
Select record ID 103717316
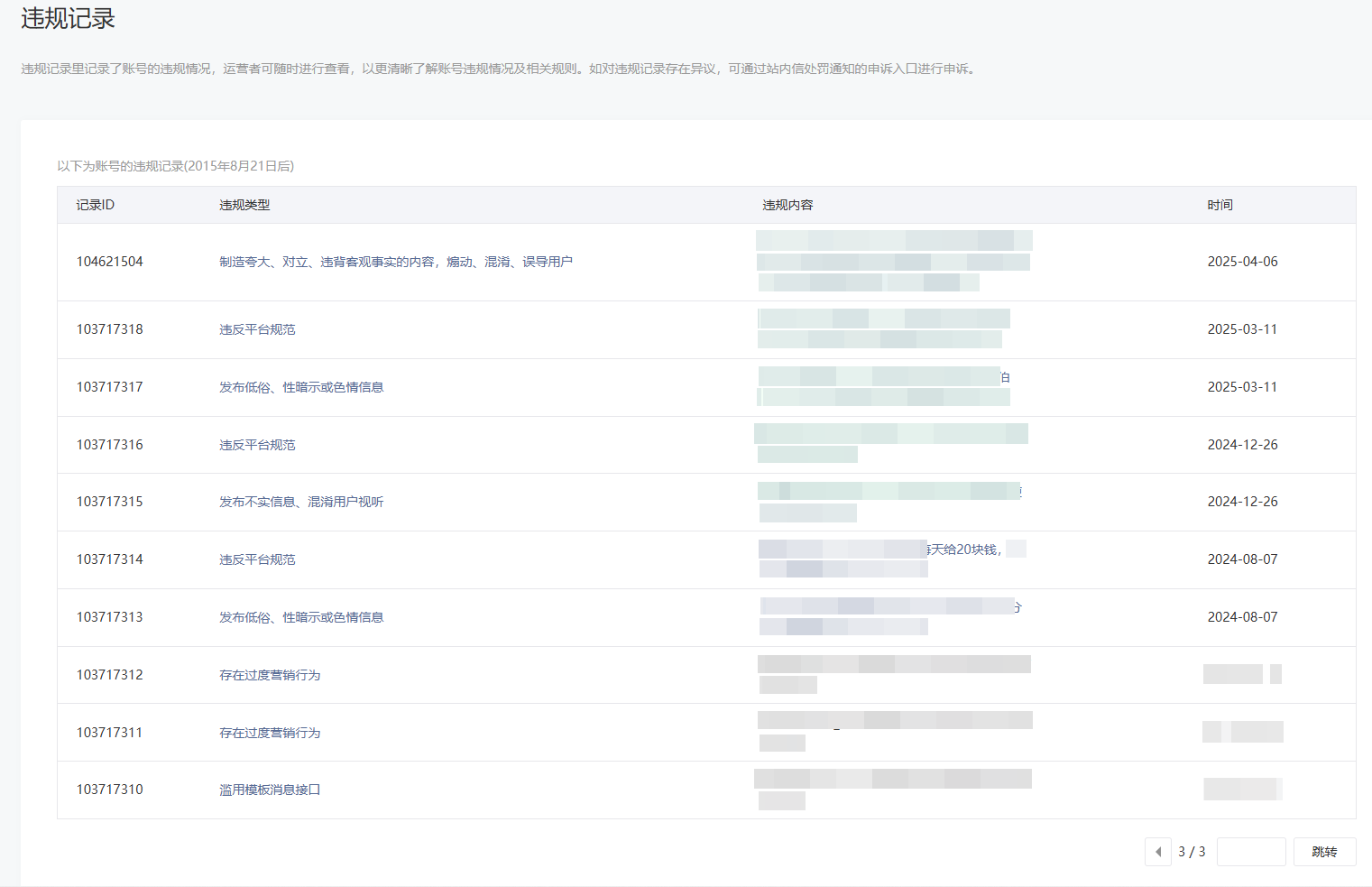(109, 445)
